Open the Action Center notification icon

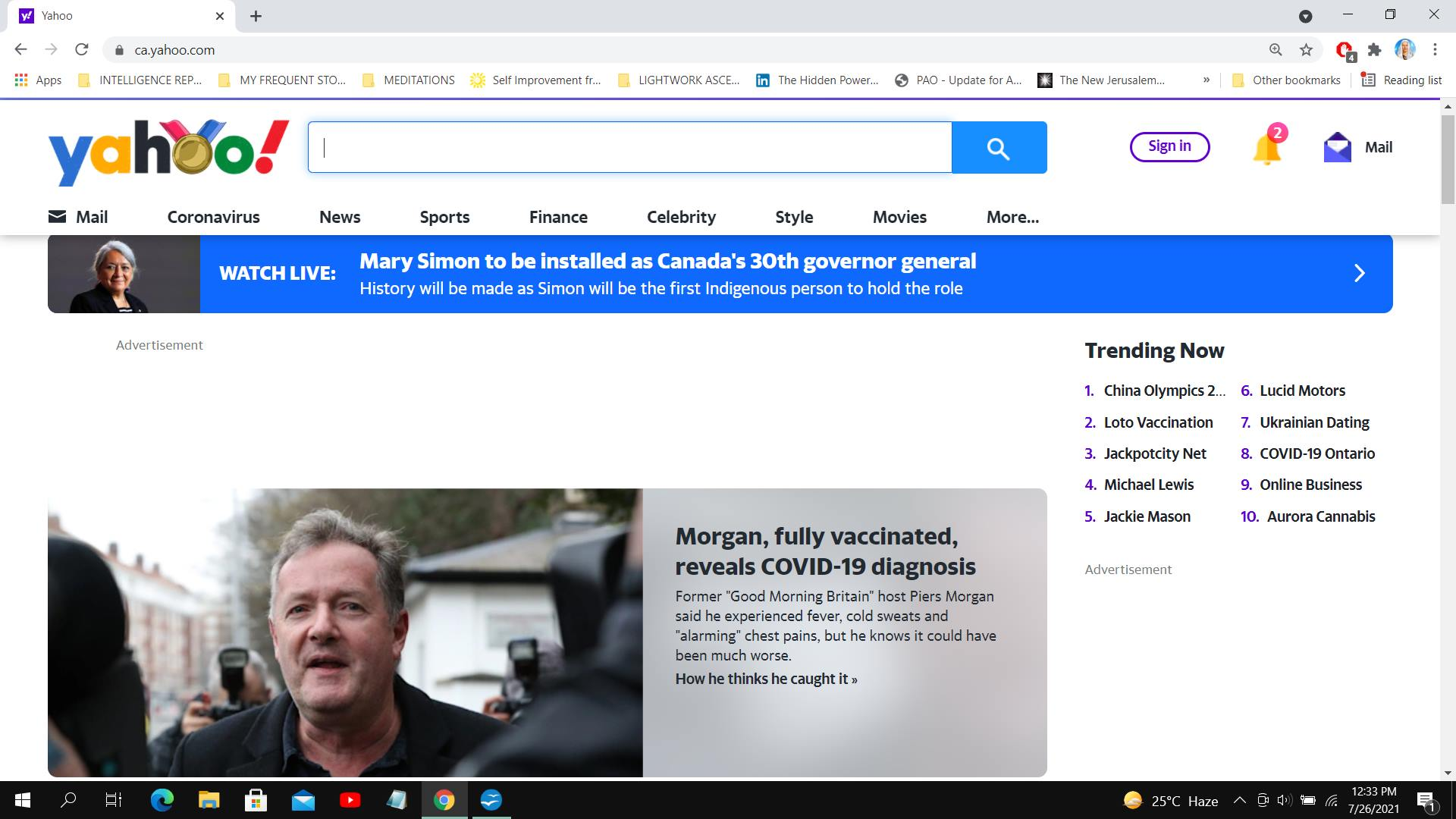[x=1426, y=801]
